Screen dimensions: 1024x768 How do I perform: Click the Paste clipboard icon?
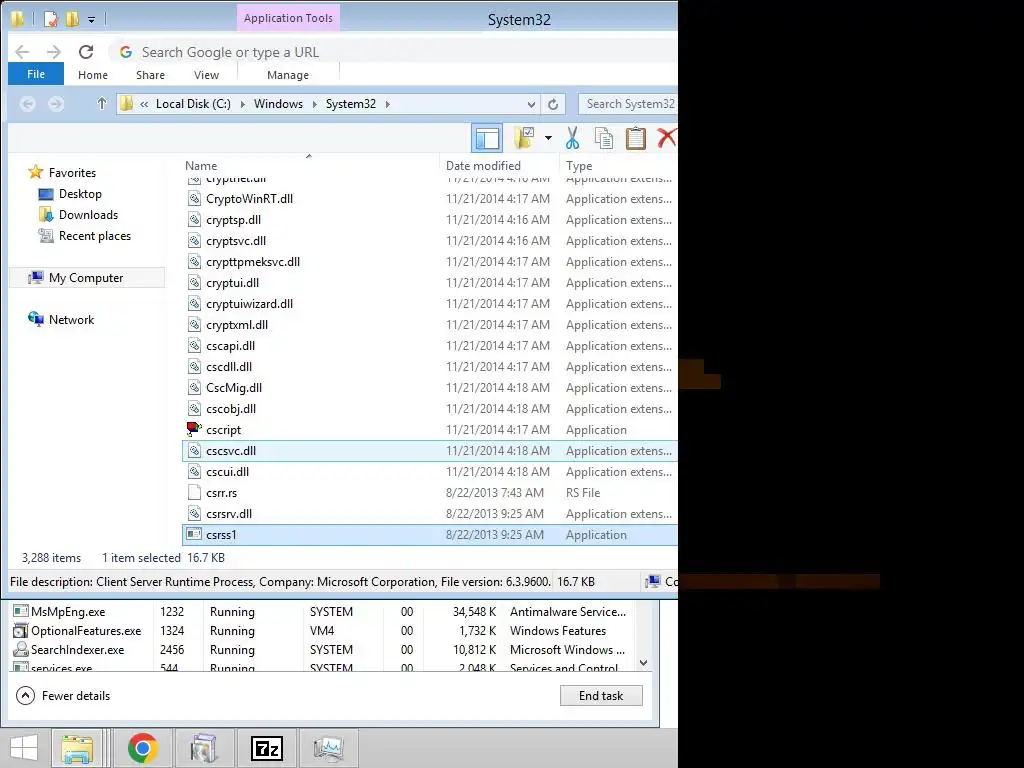coord(635,138)
